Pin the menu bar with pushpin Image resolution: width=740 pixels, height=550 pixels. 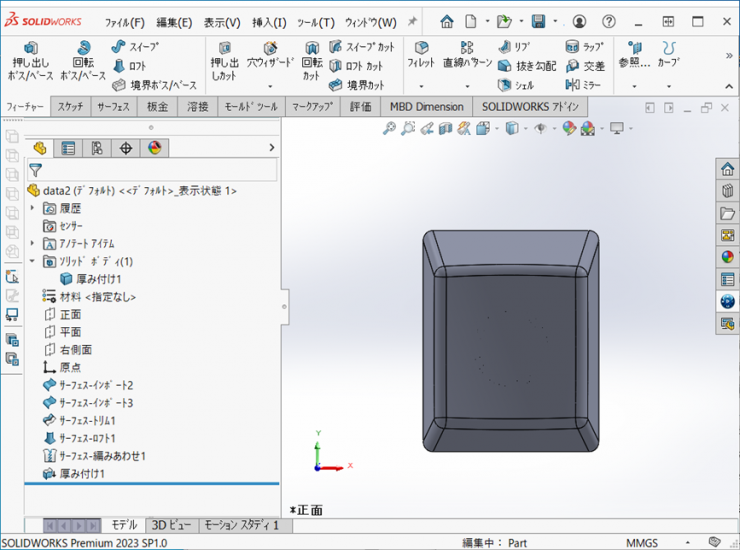[x=412, y=22]
